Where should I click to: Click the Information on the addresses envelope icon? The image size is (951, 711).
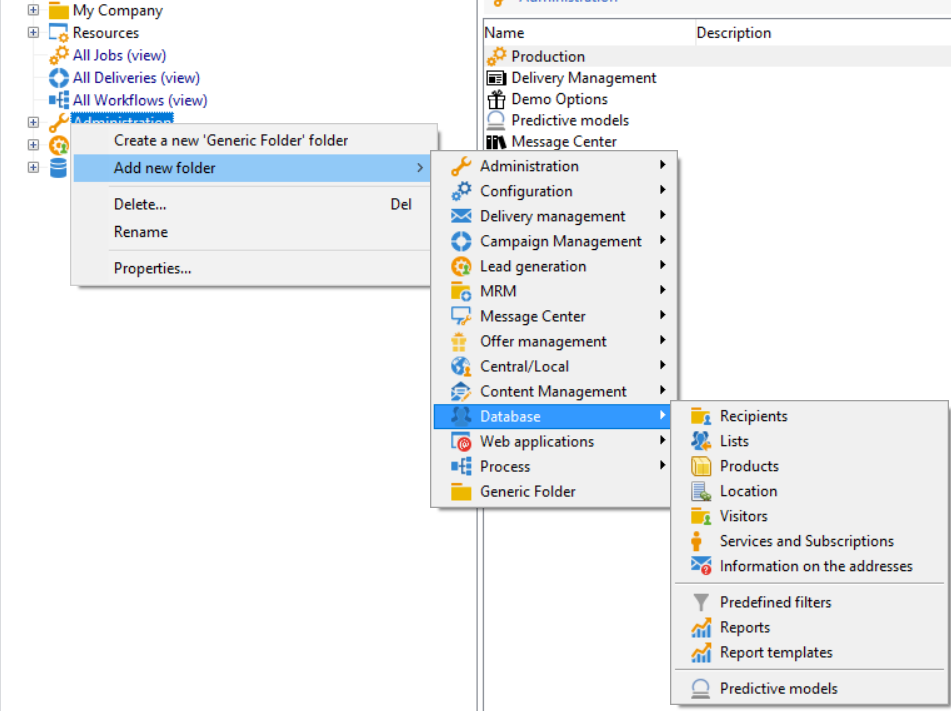701,566
